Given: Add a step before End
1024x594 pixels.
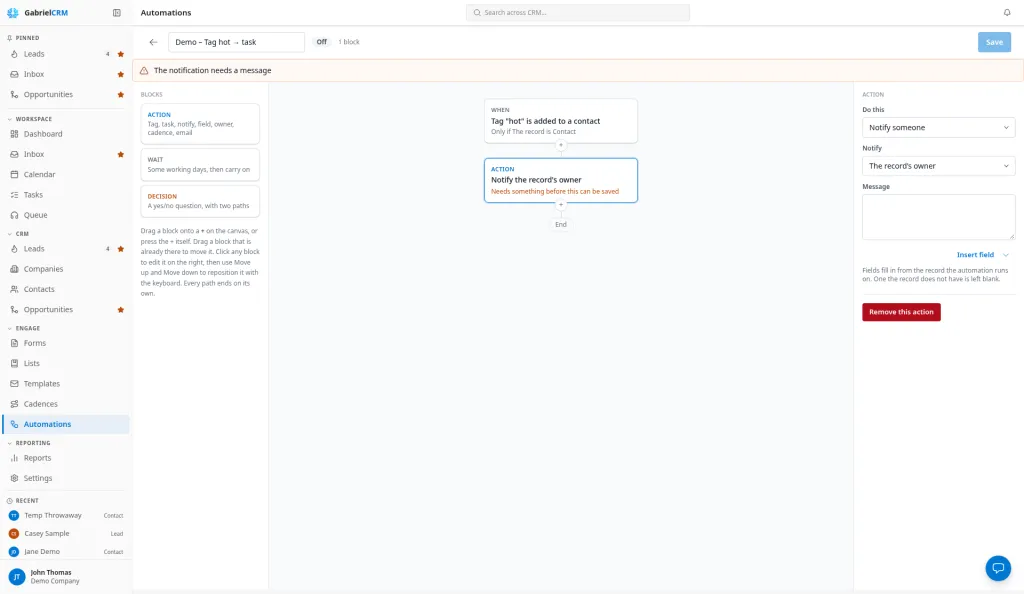Looking at the screenshot, I should tap(560, 204).
